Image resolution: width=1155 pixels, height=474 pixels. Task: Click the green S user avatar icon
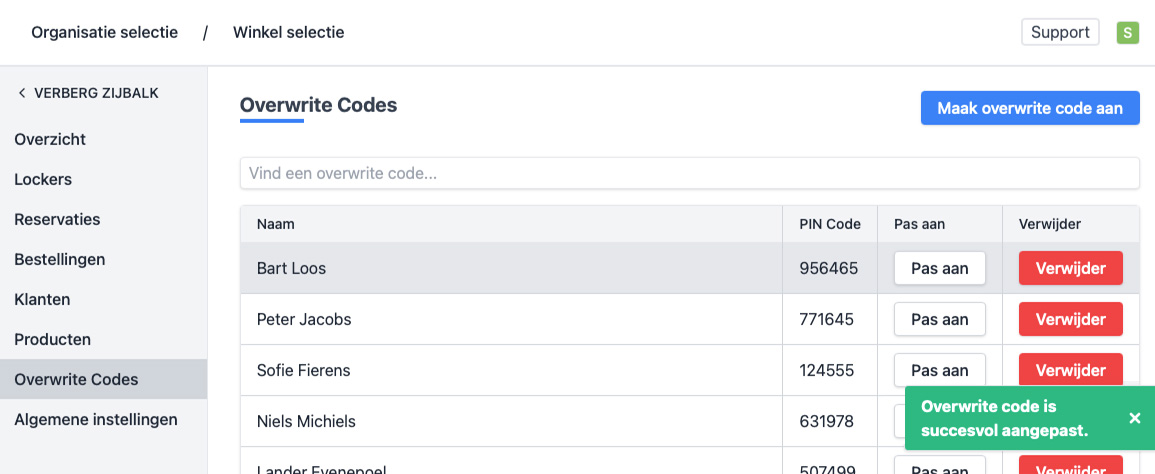1128,33
